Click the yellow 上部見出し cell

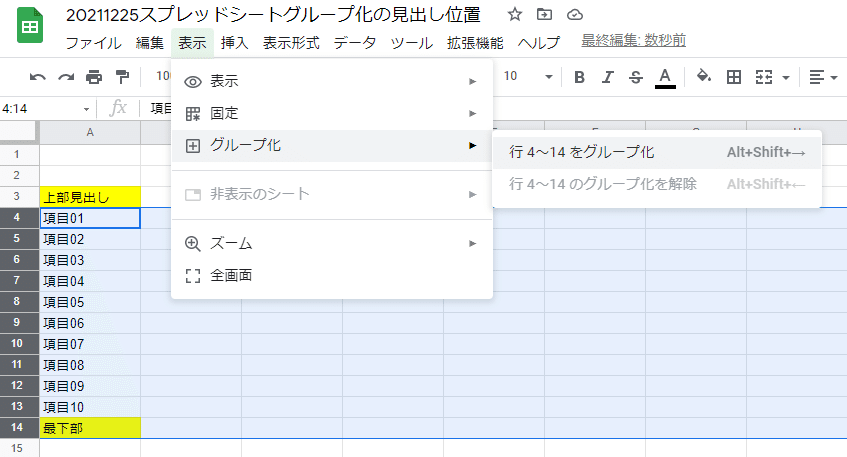pos(90,197)
